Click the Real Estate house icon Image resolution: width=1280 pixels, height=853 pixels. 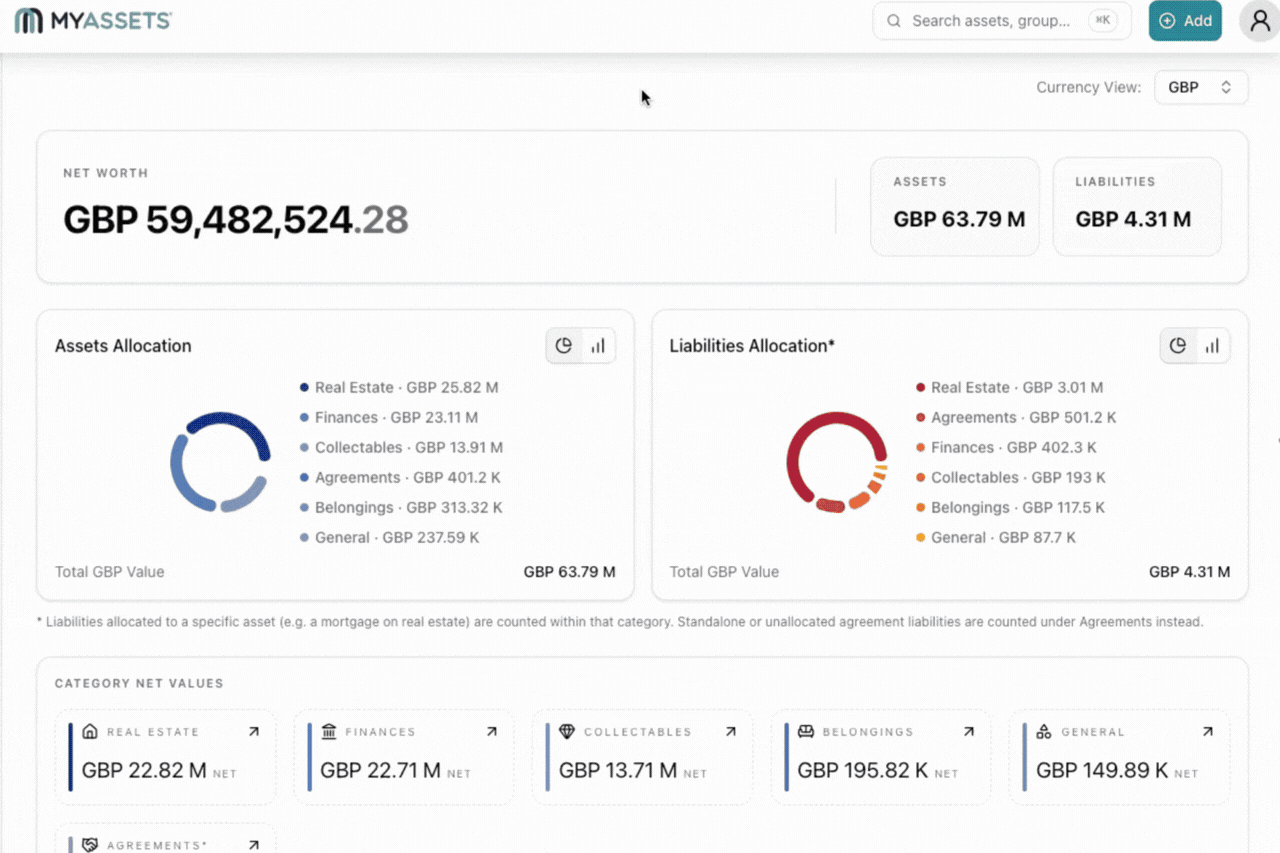point(90,732)
